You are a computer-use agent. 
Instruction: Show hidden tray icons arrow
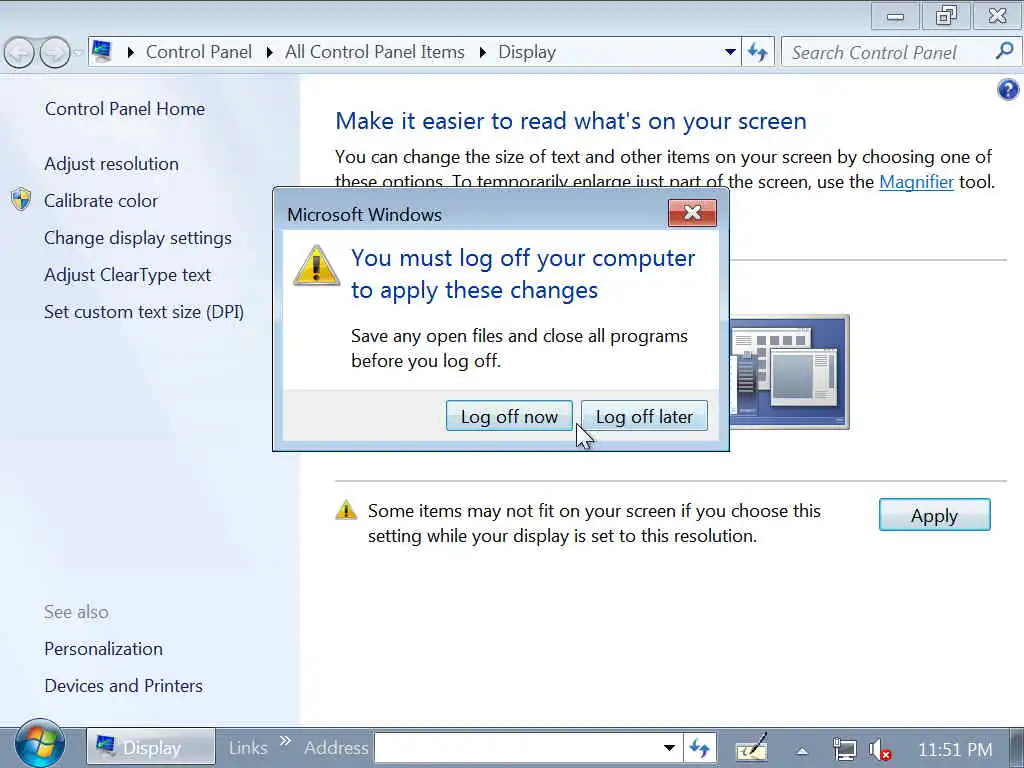point(802,750)
